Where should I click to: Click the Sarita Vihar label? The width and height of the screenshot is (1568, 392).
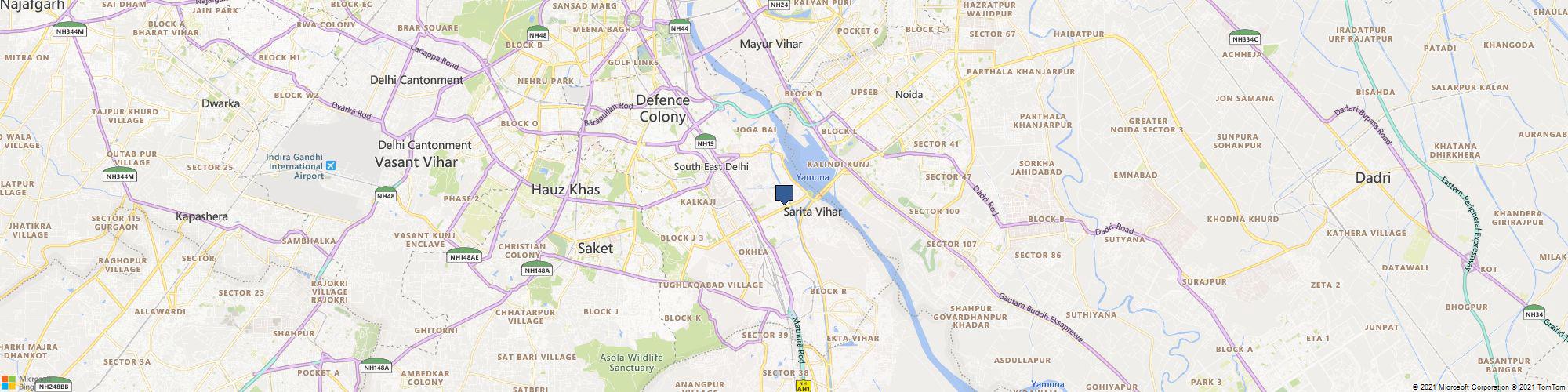pos(812,212)
